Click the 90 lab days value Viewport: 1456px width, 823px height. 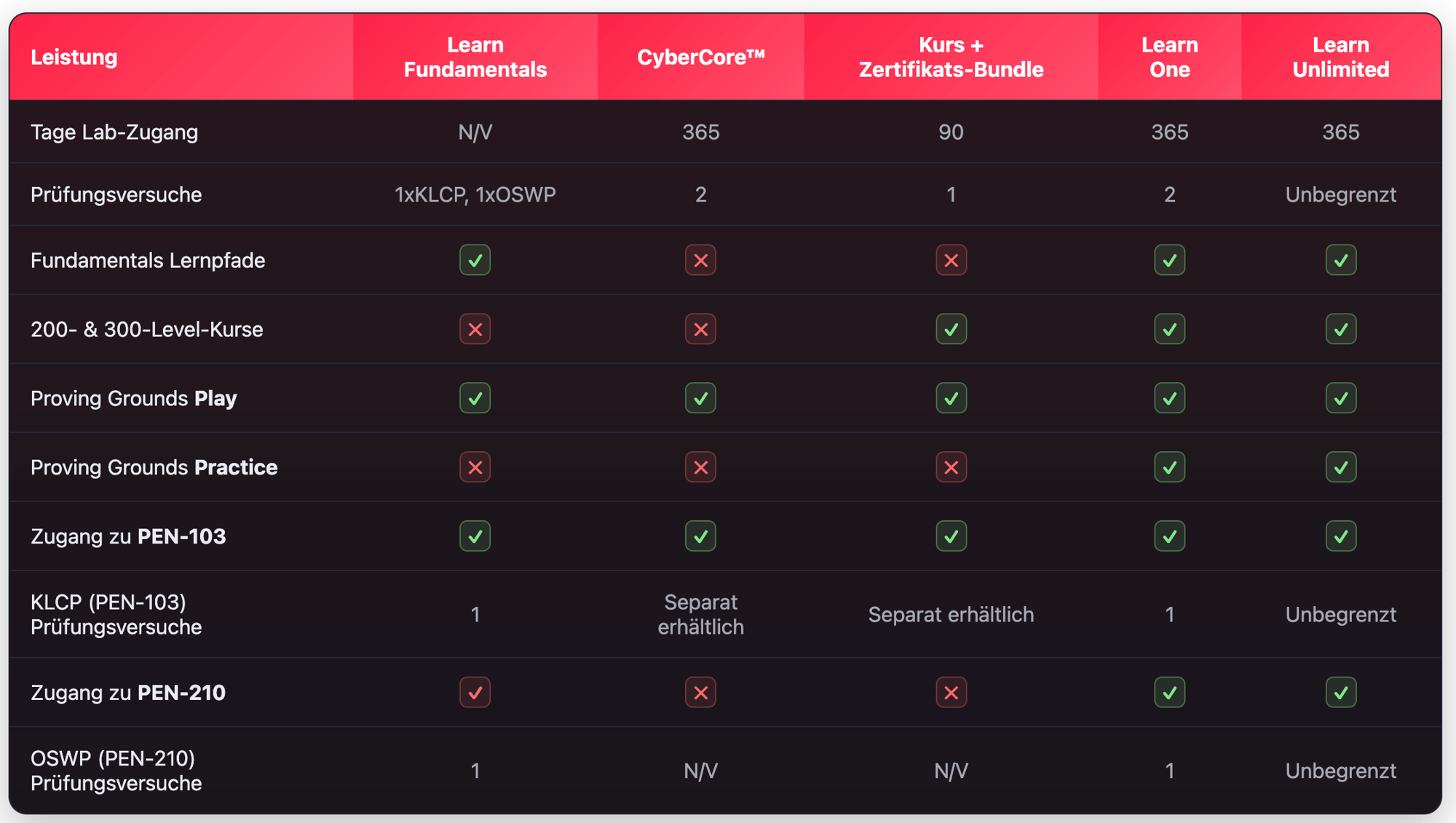point(951,132)
